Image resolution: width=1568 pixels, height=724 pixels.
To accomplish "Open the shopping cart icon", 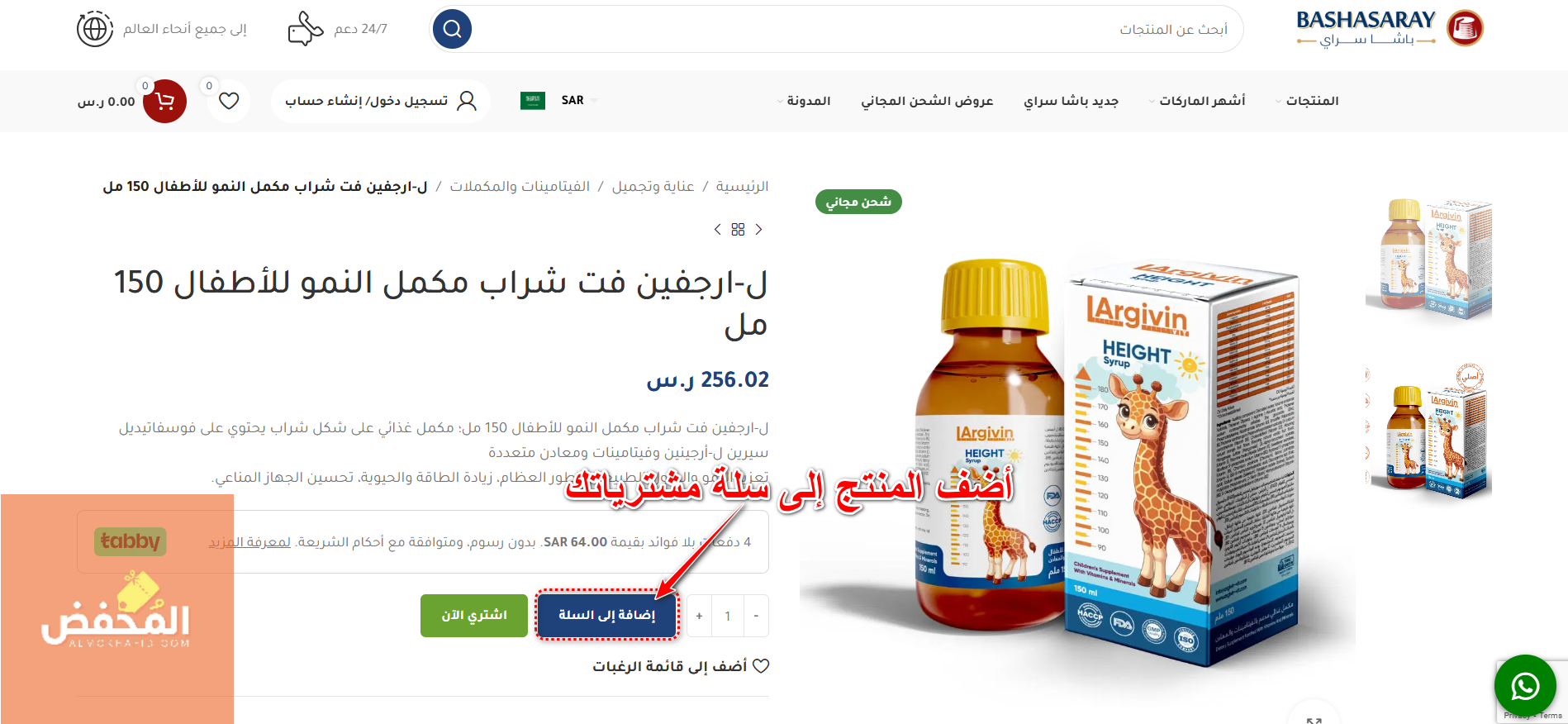I will pos(164,102).
